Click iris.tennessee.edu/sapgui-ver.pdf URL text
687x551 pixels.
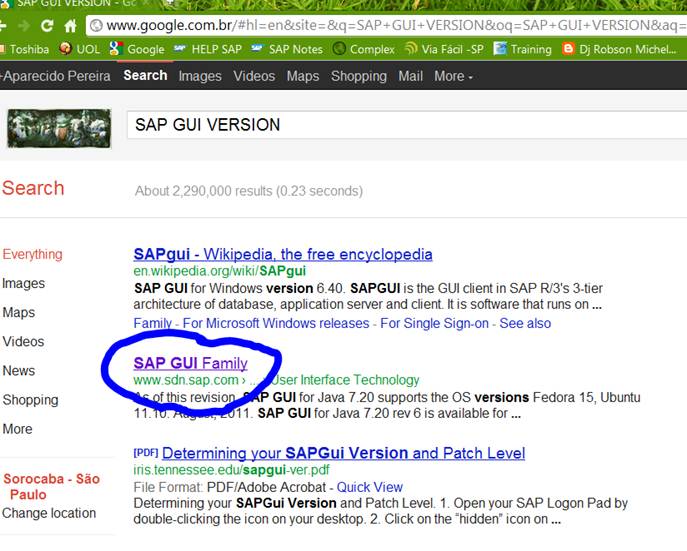pyautogui.click(x=231, y=470)
